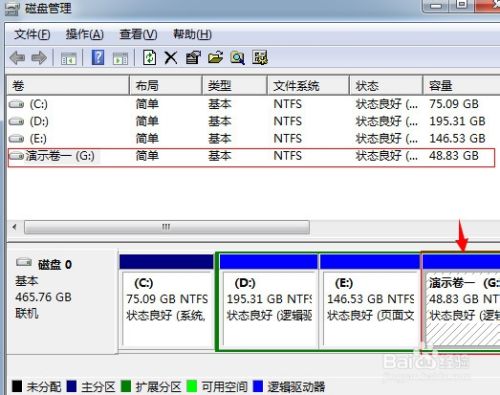500x395 pixels.
Task: Click the 75.09 GB capacity cell
Action: [x=454, y=104]
